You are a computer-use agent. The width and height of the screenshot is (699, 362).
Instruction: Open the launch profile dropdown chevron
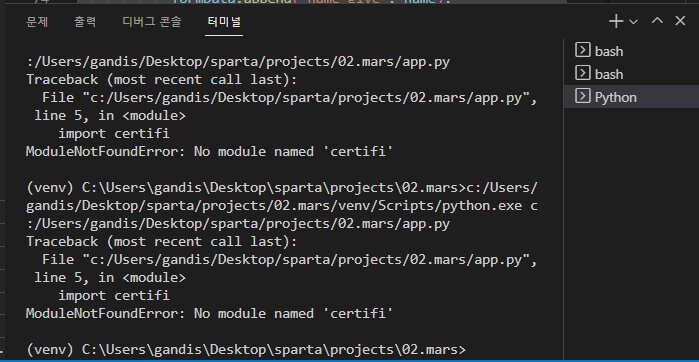coord(633,21)
